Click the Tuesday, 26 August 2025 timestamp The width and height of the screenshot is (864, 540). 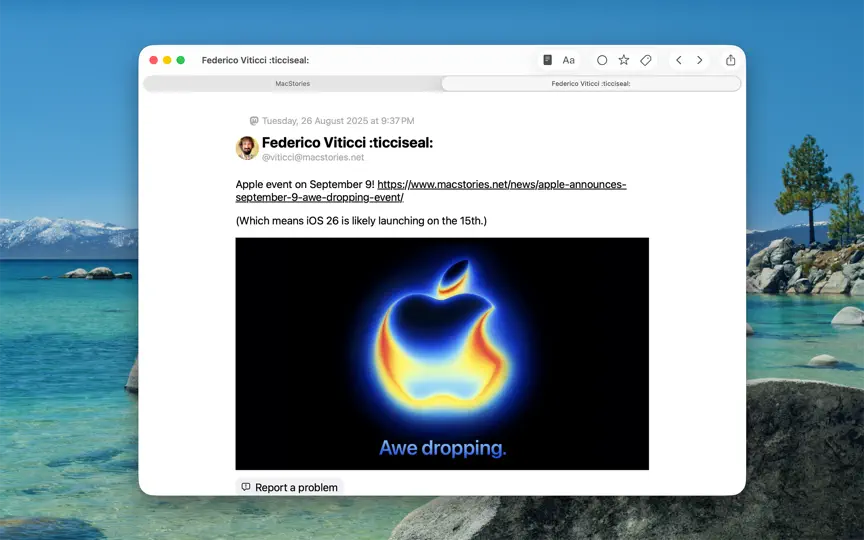[x=338, y=121]
